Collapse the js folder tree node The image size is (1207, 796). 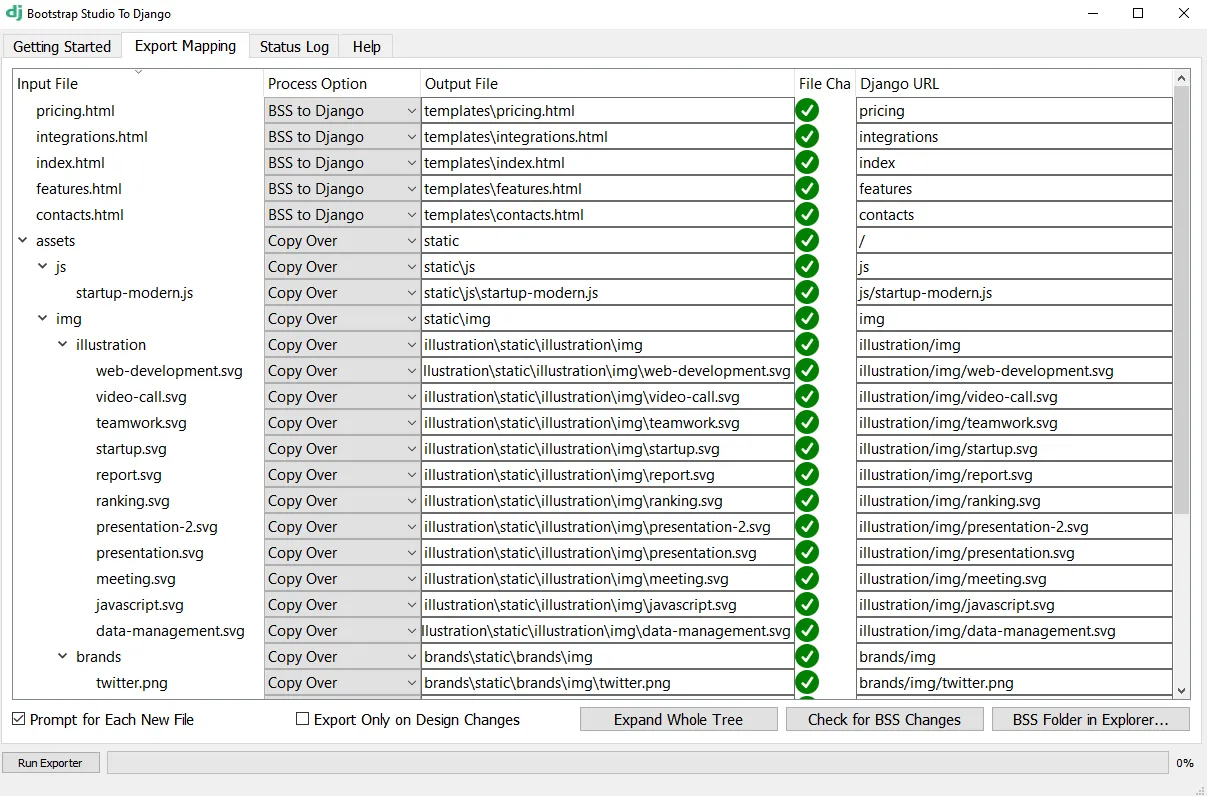(x=43, y=266)
